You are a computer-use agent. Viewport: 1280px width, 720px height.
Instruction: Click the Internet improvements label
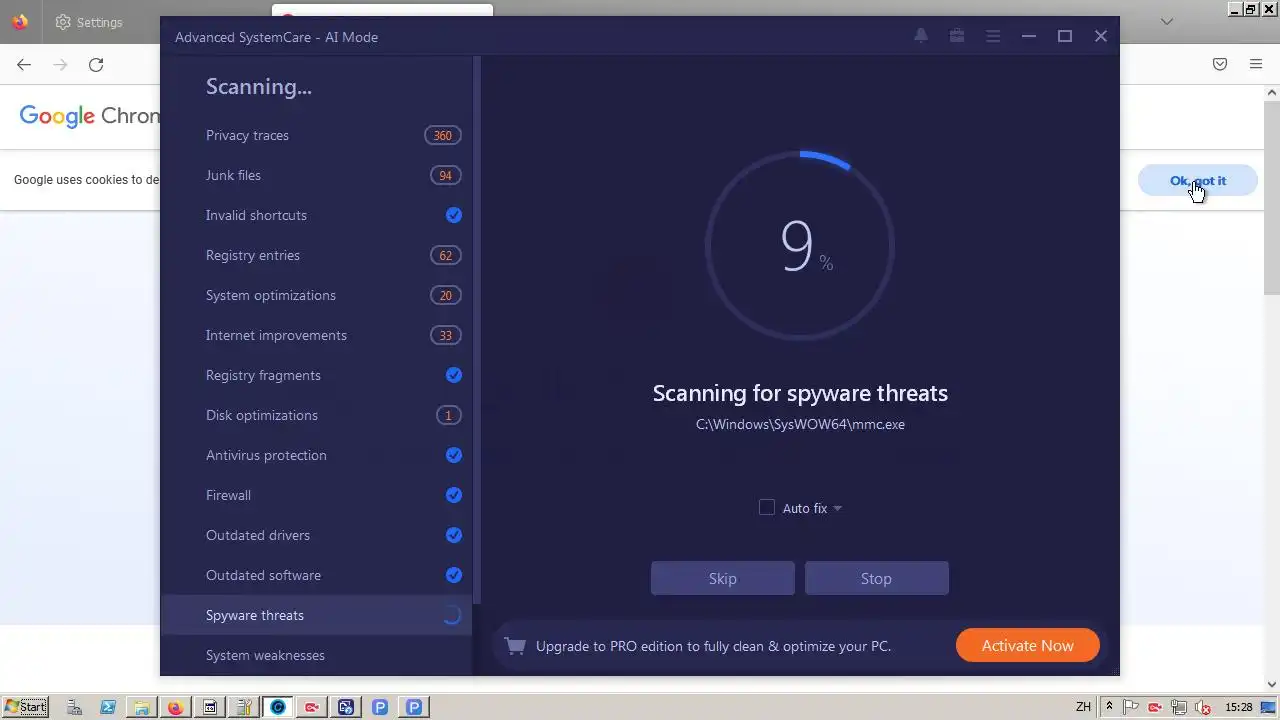point(276,335)
